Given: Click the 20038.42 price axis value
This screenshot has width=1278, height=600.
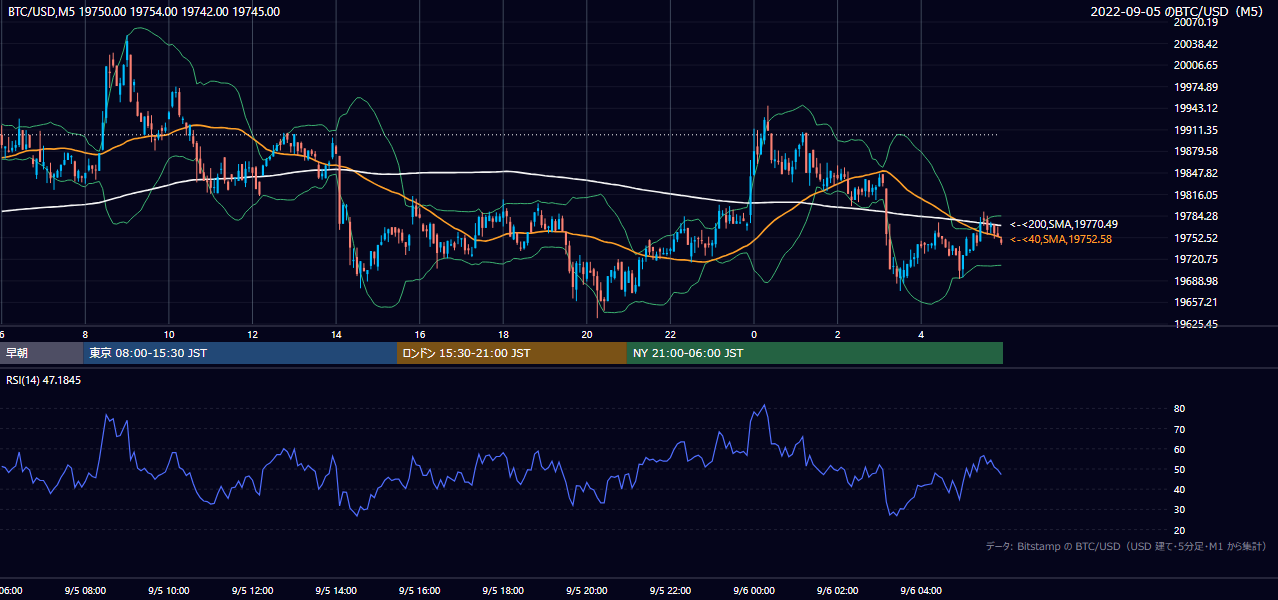Looking at the screenshot, I should coord(1195,44).
